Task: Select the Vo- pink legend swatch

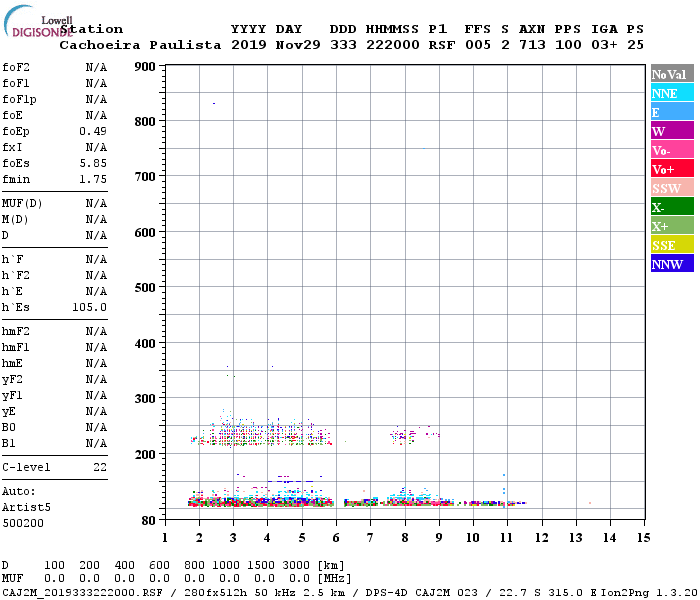Action: [x=672, y=150]
